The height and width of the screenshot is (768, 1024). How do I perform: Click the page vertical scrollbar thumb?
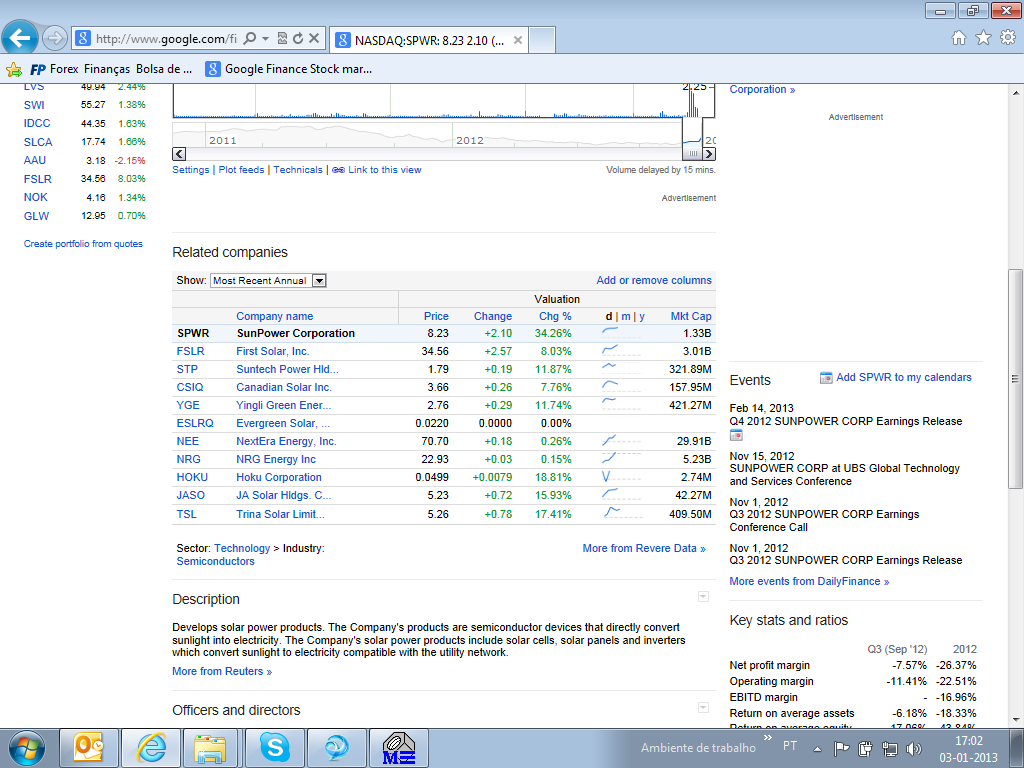1015,379
